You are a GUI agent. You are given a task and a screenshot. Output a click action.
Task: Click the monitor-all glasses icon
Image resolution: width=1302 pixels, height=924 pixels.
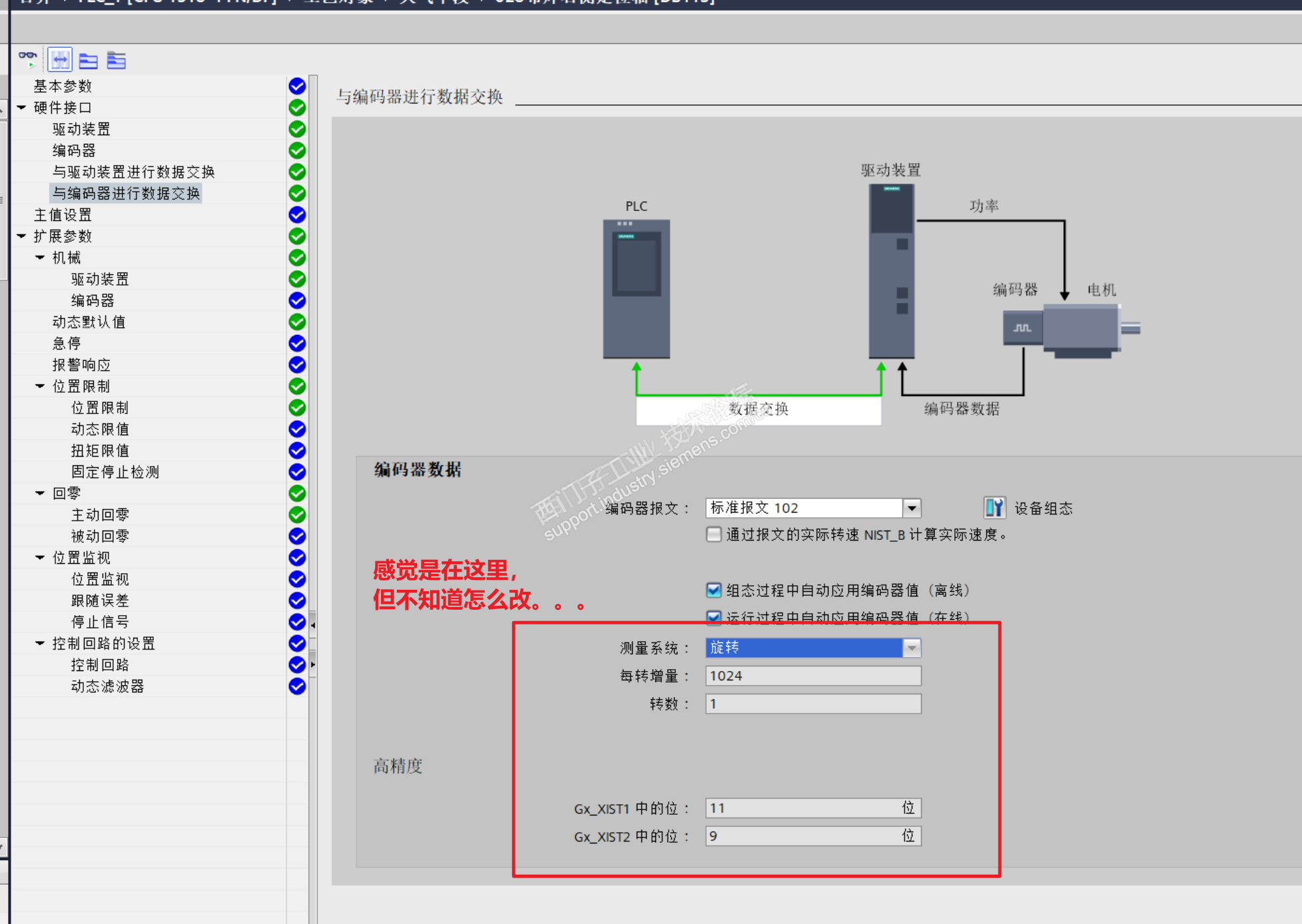[27, 60]
